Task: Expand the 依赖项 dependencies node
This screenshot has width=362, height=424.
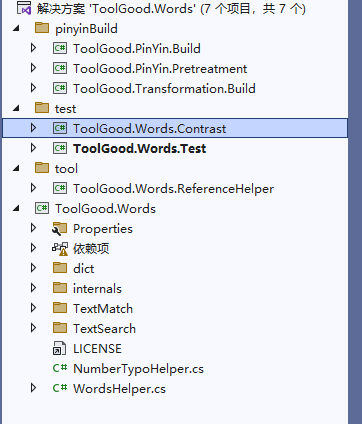Action: click(x=33, y=248)
